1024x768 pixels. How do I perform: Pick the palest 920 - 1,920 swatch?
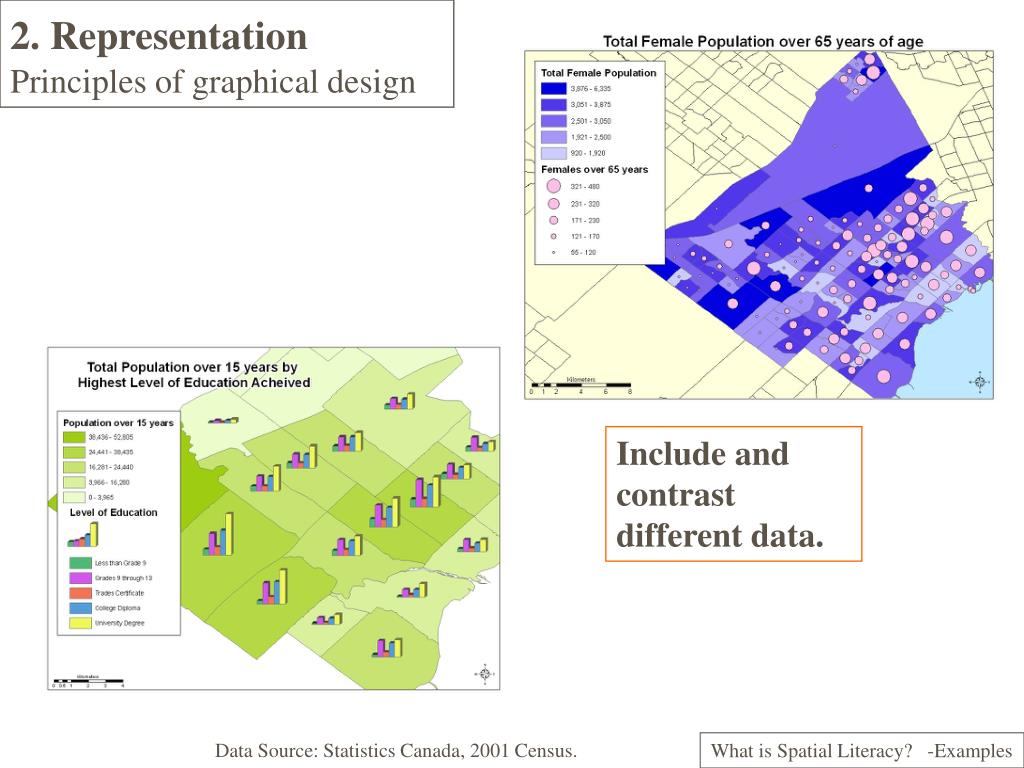[553, 153]
